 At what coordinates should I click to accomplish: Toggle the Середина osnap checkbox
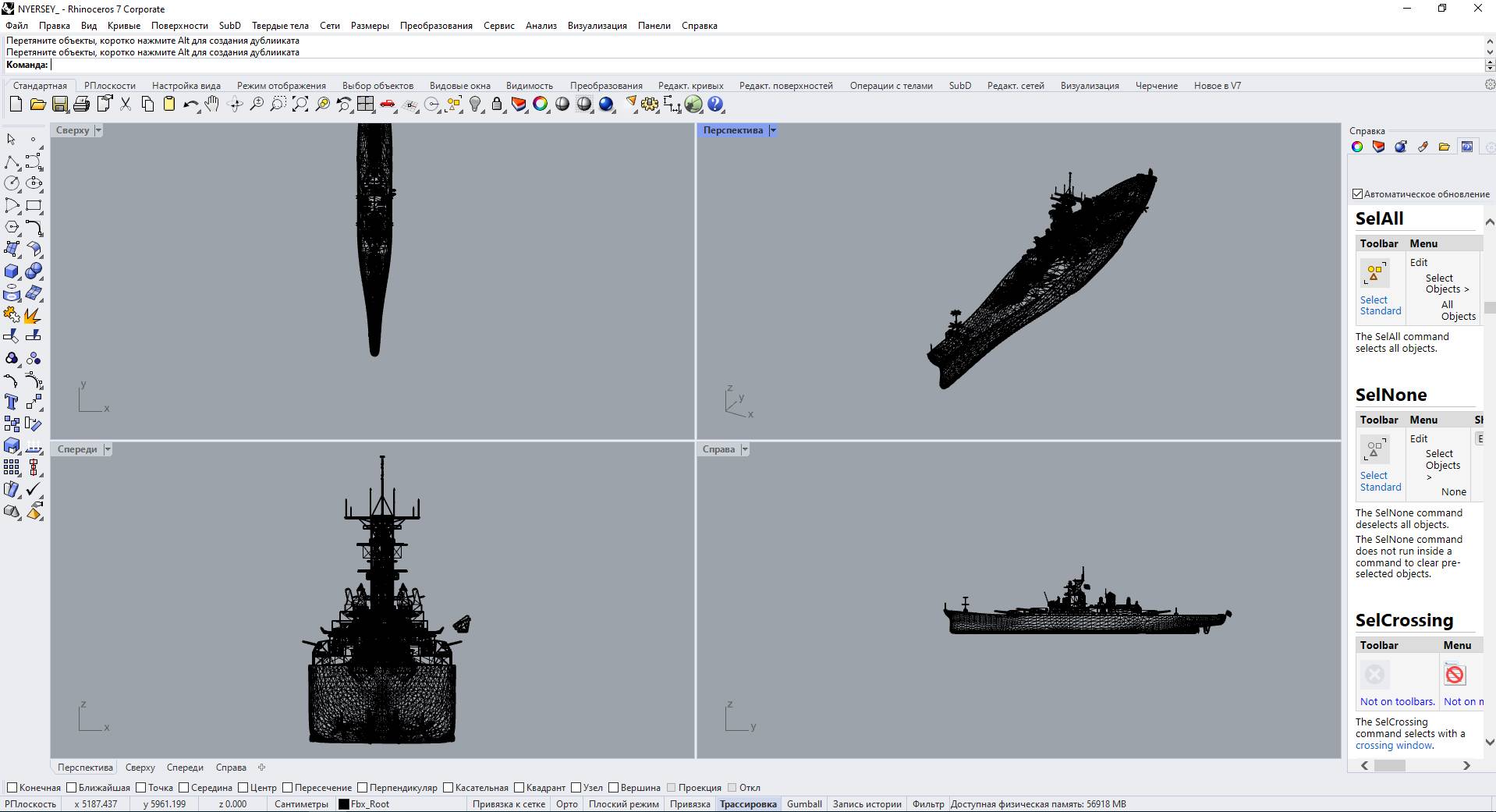[x=184, y=788]
